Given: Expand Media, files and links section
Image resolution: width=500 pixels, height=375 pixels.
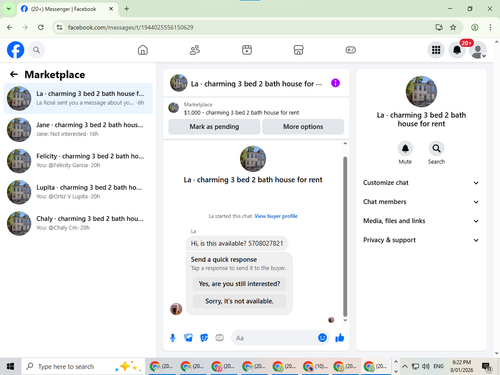Looking at the screenshot, I should (421, 221).
